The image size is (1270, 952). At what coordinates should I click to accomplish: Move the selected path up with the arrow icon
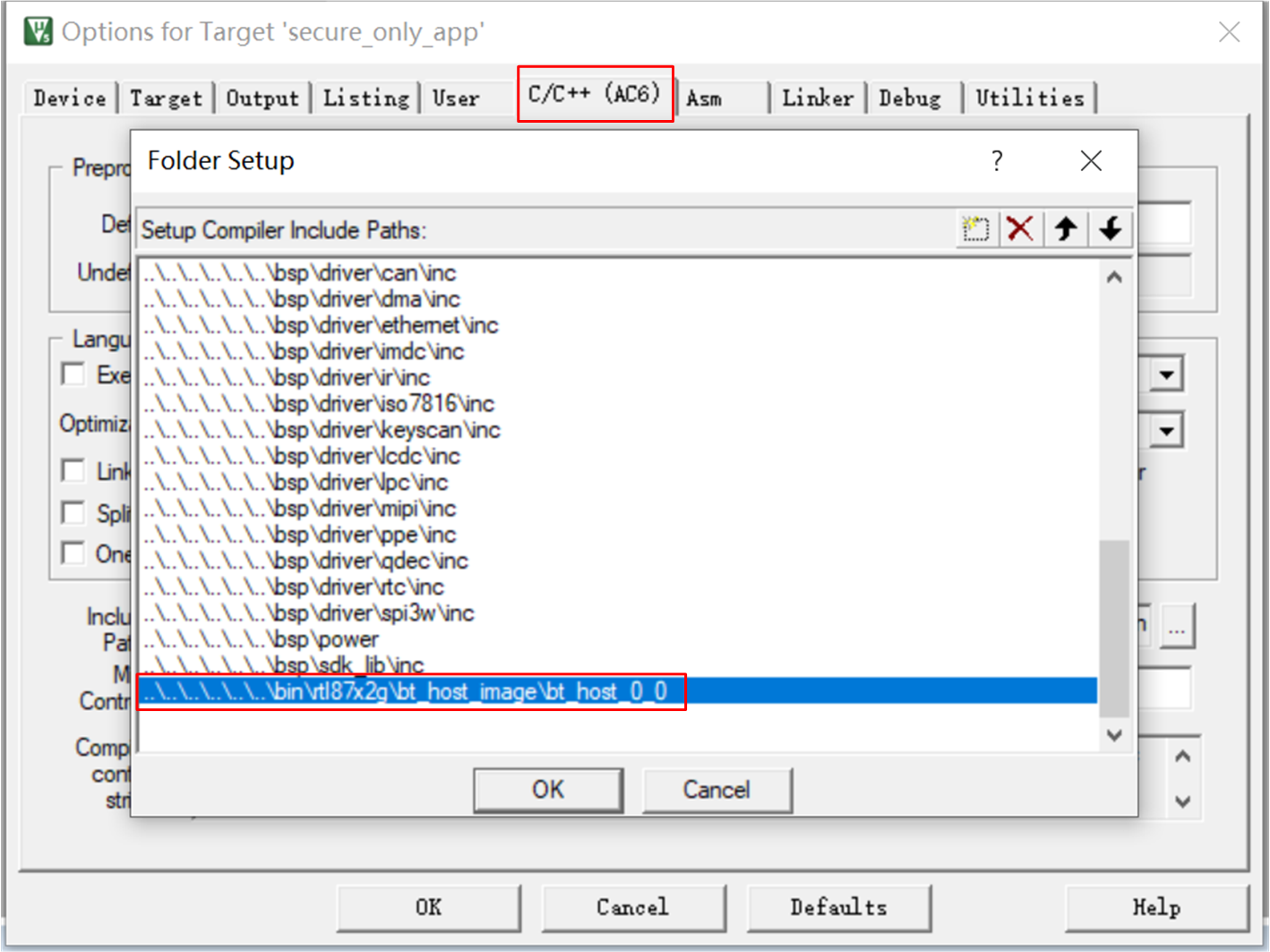pyautogui.click(x=1065, y=229)
